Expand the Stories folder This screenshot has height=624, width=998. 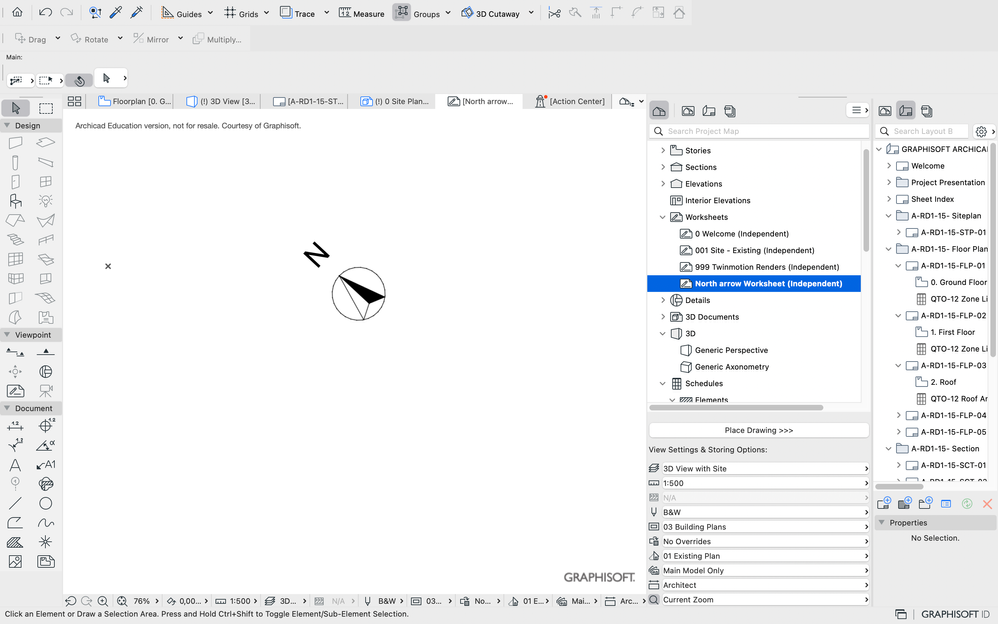663,150
